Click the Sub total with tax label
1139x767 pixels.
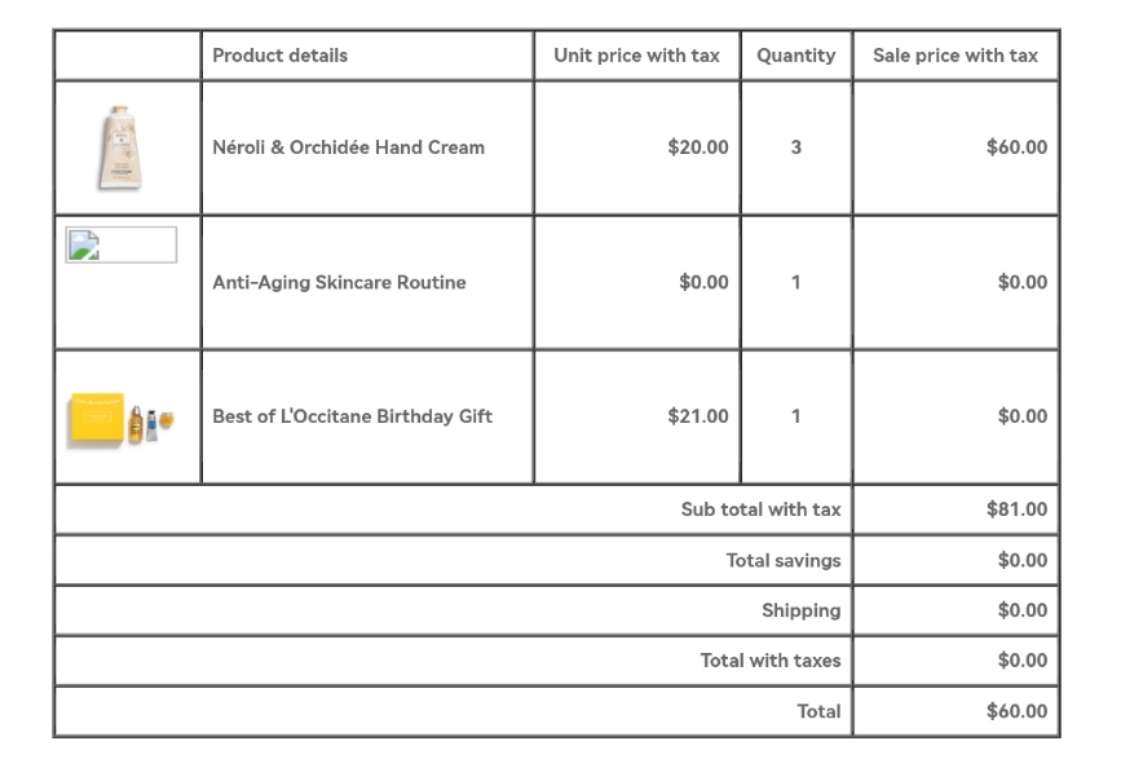pyautogui.click(x=761, y=510)
